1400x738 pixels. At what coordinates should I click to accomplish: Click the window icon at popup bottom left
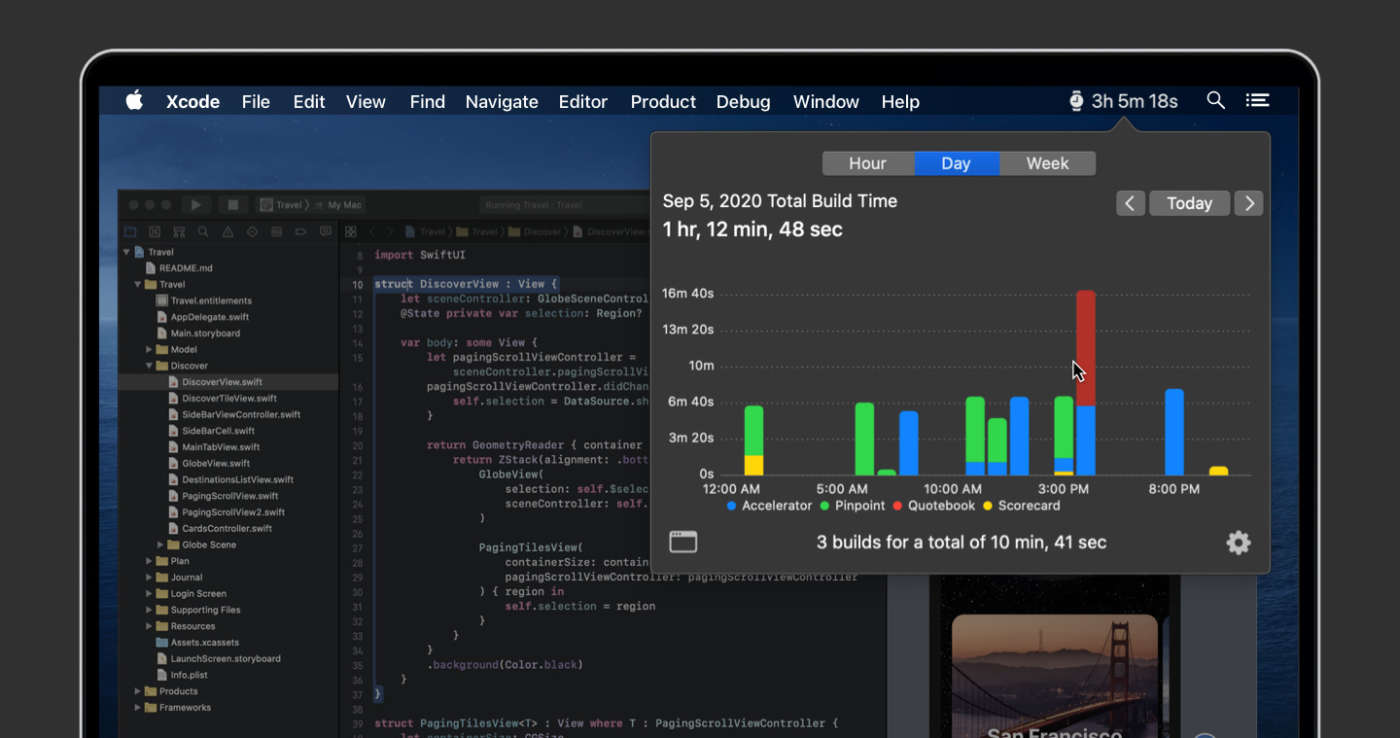click(x=683, y=542)
